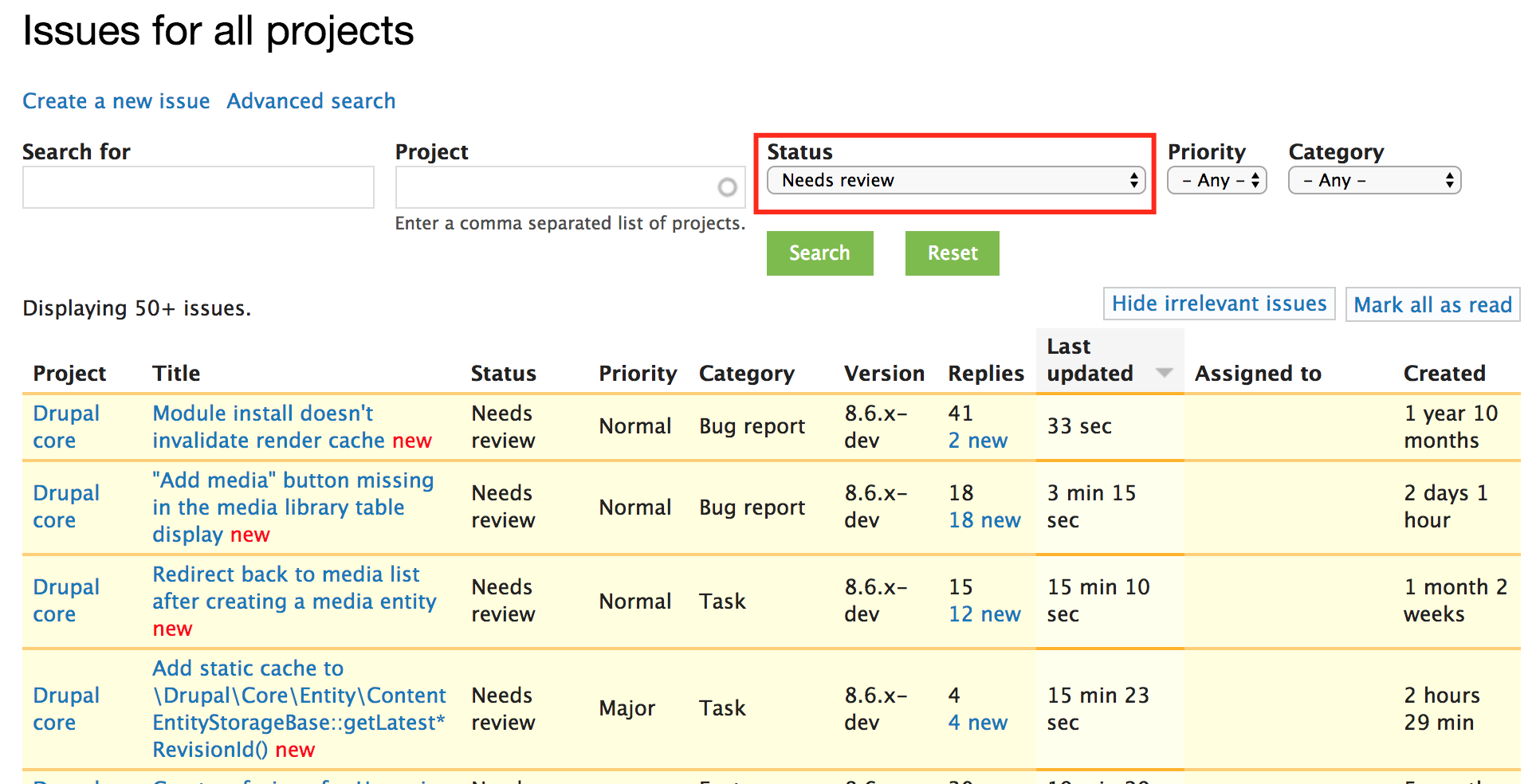Sort by Last updated column header
The height and width of the screenshot is (784, 1532).
(x=1090, y=360)
